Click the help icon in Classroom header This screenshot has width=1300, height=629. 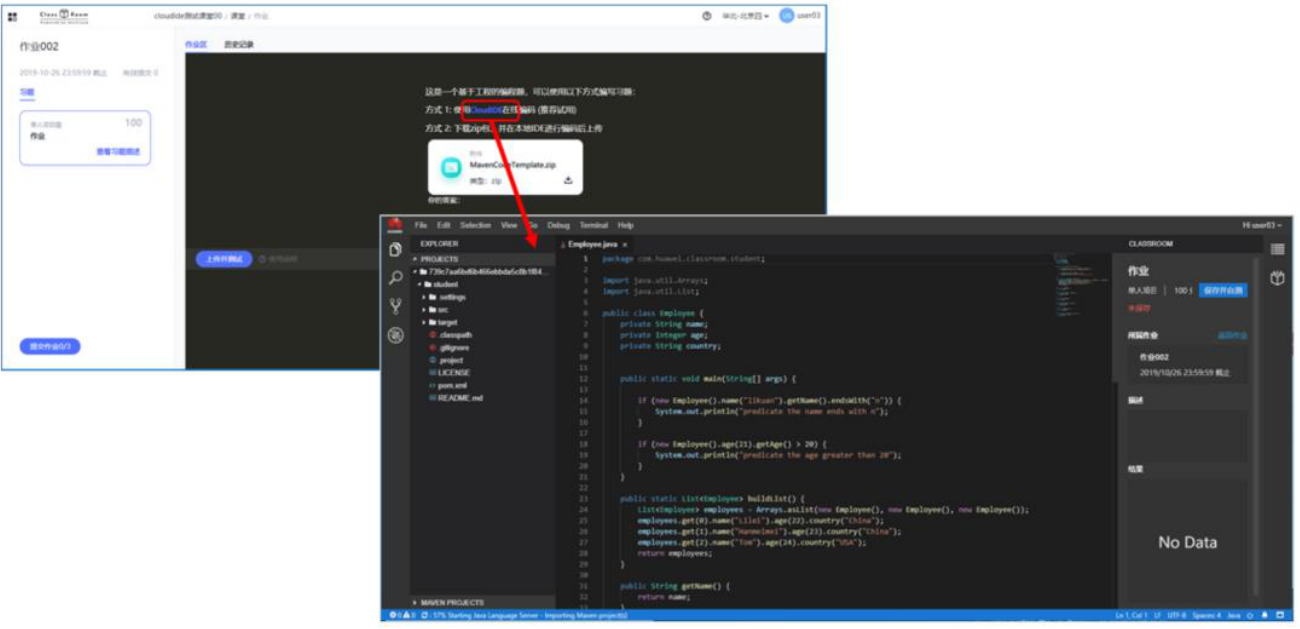click(x=707, y=16)
